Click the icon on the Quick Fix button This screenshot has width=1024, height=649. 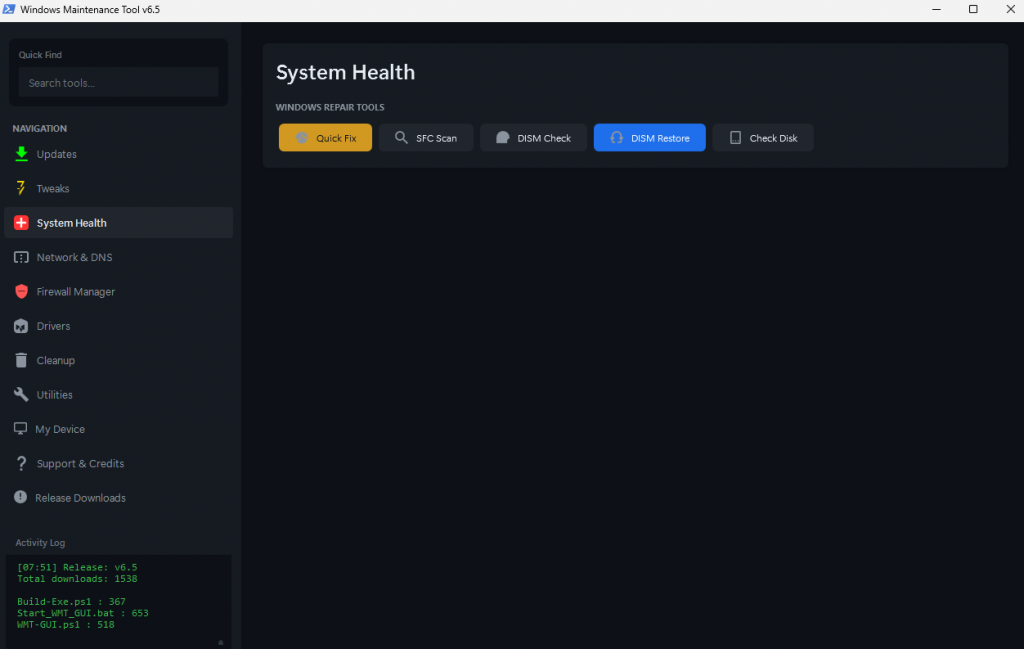(x=302, y=138)
